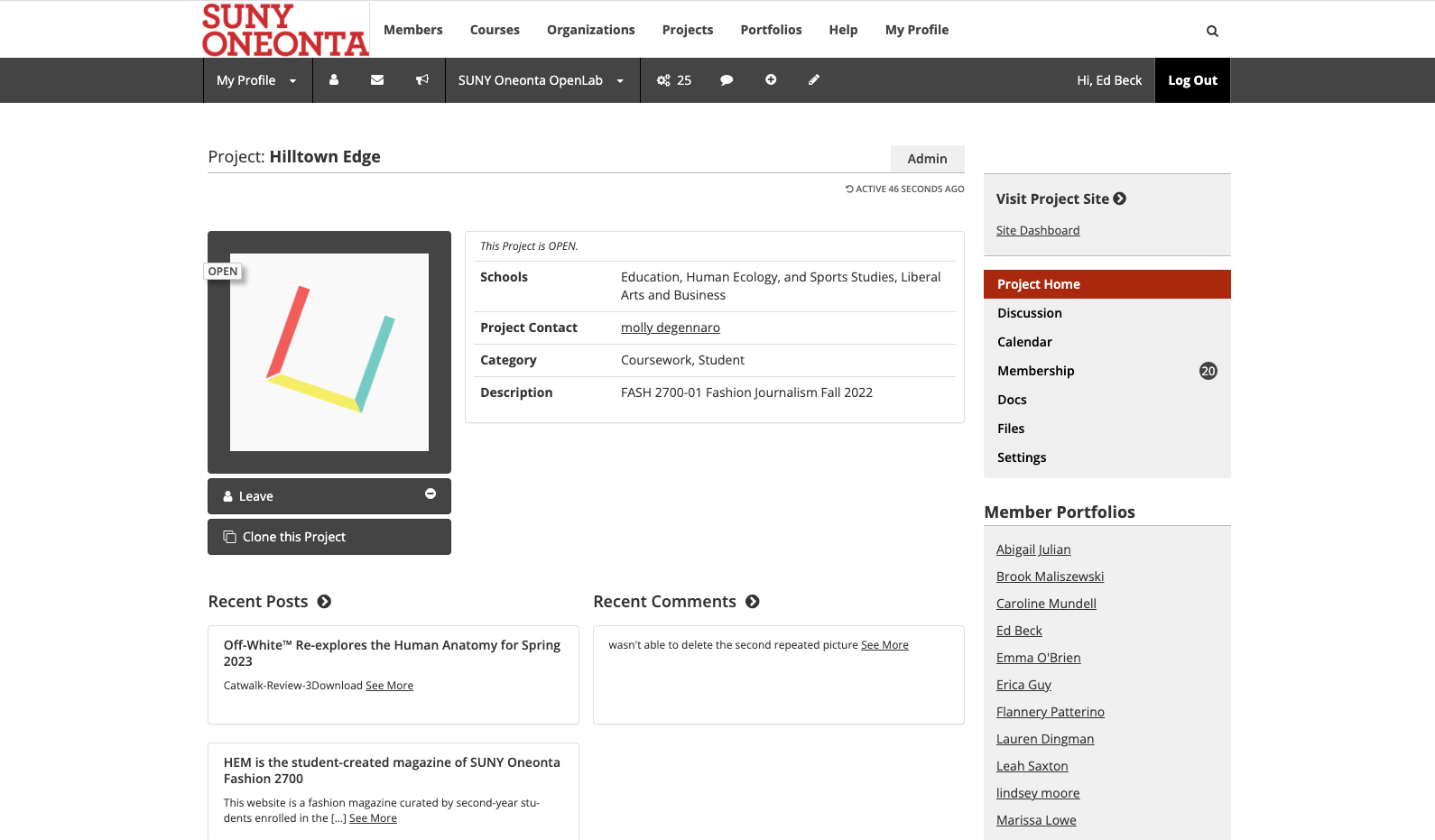Viewport: 1435px width, 840px height.
Task: Expand the SUNY Oneonta OpenLab dropdown
Action: 541,80
